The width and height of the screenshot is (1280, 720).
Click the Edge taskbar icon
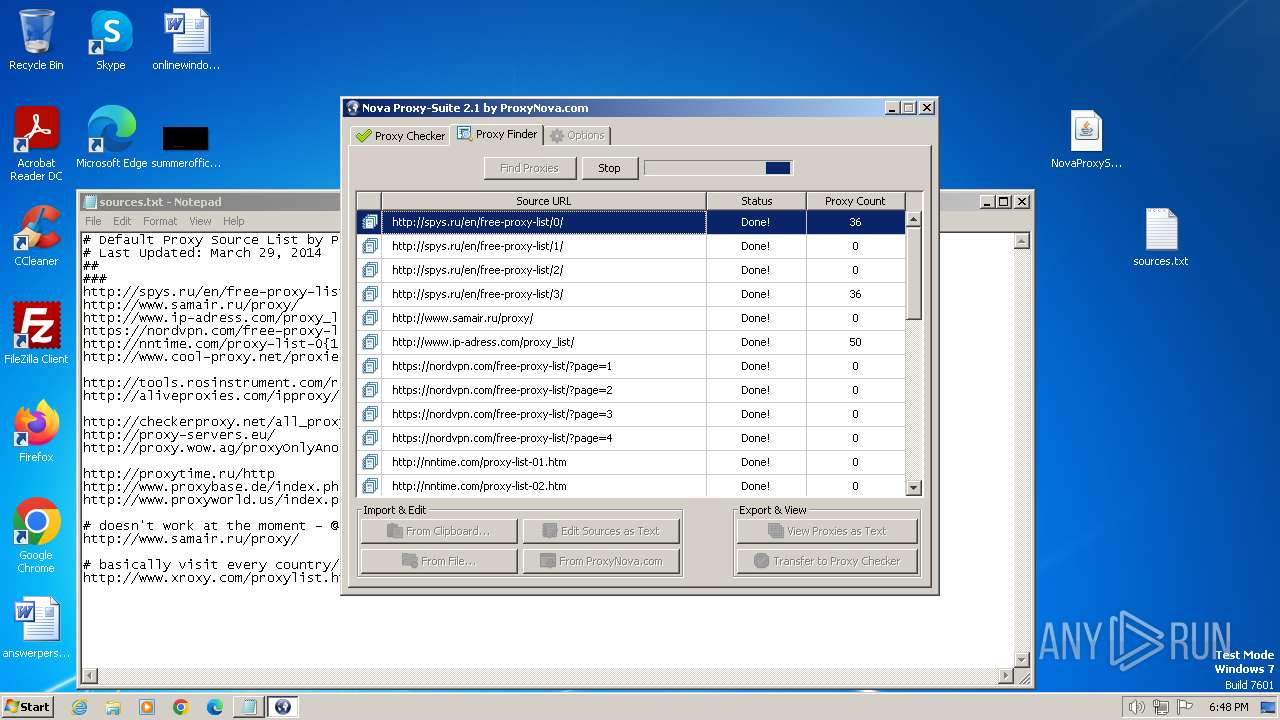(215, 707)
